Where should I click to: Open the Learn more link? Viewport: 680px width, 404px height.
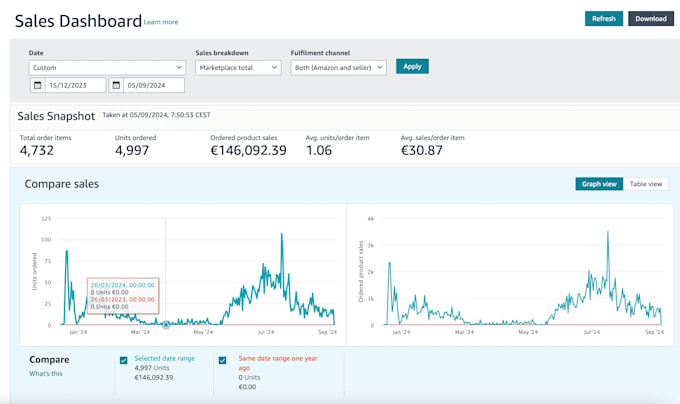click(161, 22)
